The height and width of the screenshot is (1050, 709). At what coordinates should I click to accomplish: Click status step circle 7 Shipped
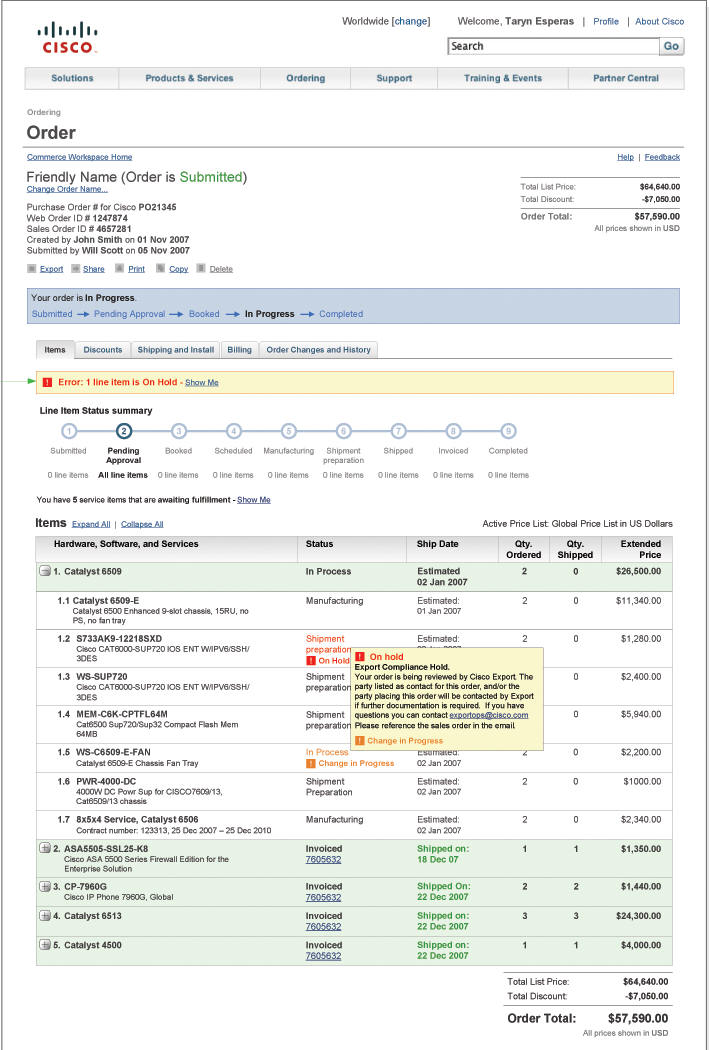(x=398, y=431)
